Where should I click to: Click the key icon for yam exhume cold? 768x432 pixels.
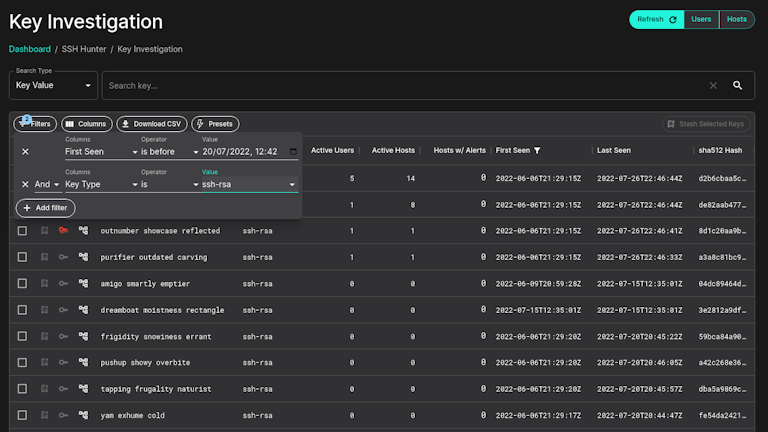pyautogui.click(x=63, y=415)
